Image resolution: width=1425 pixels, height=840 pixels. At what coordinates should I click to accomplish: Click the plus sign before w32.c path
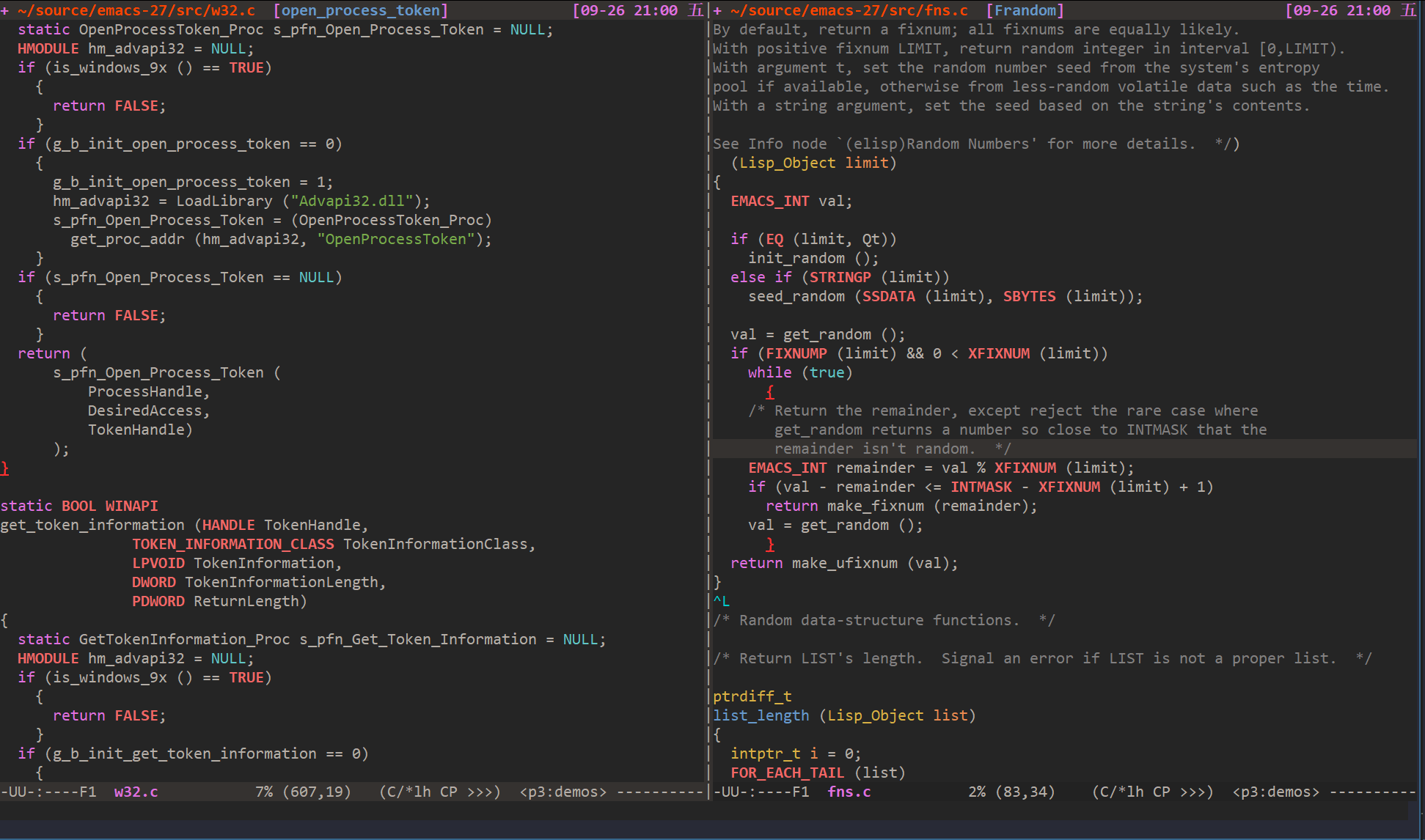tap(5, 10)
